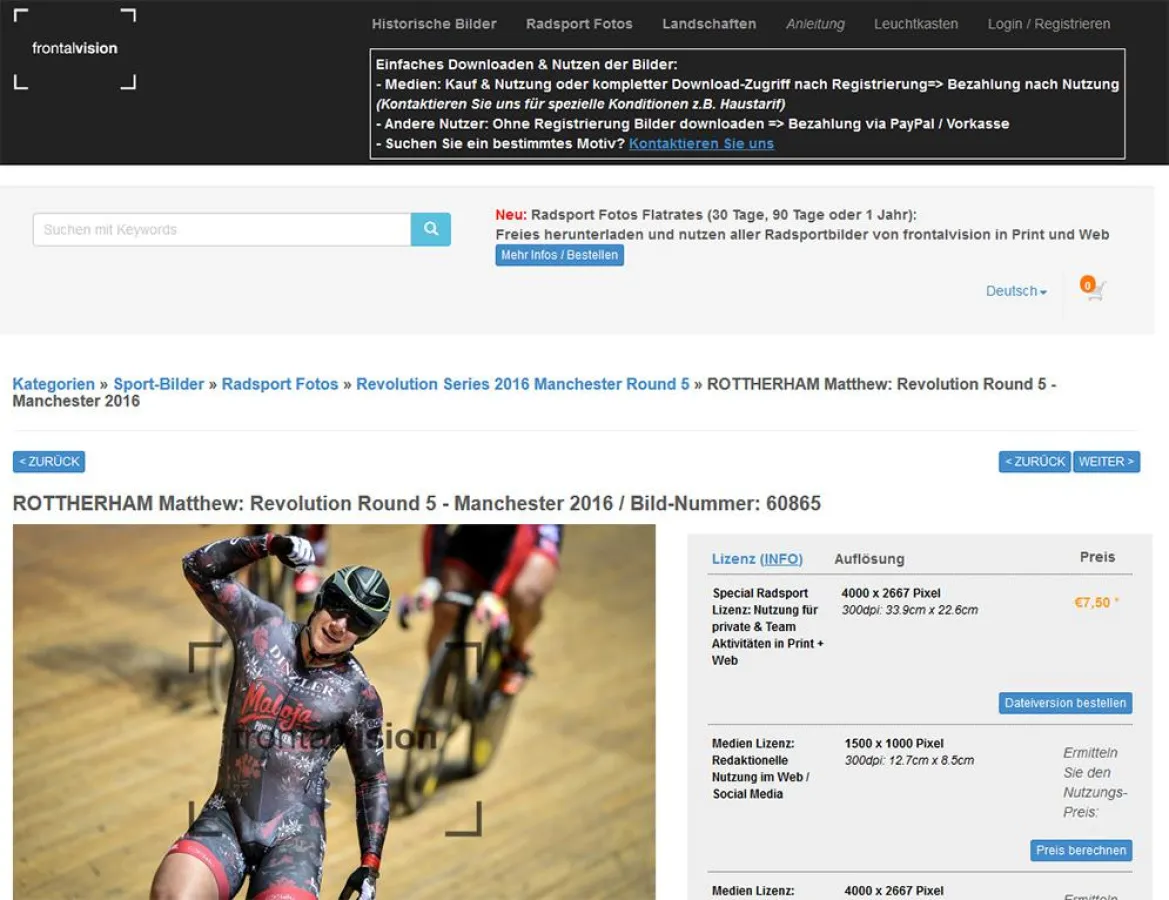
Task: Go forward with the WEITER button
Action: [x=1107, y=461]
